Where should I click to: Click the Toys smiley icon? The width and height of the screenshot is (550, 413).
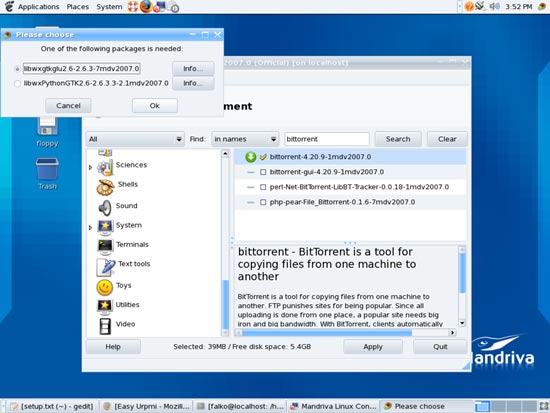(105, 287)
